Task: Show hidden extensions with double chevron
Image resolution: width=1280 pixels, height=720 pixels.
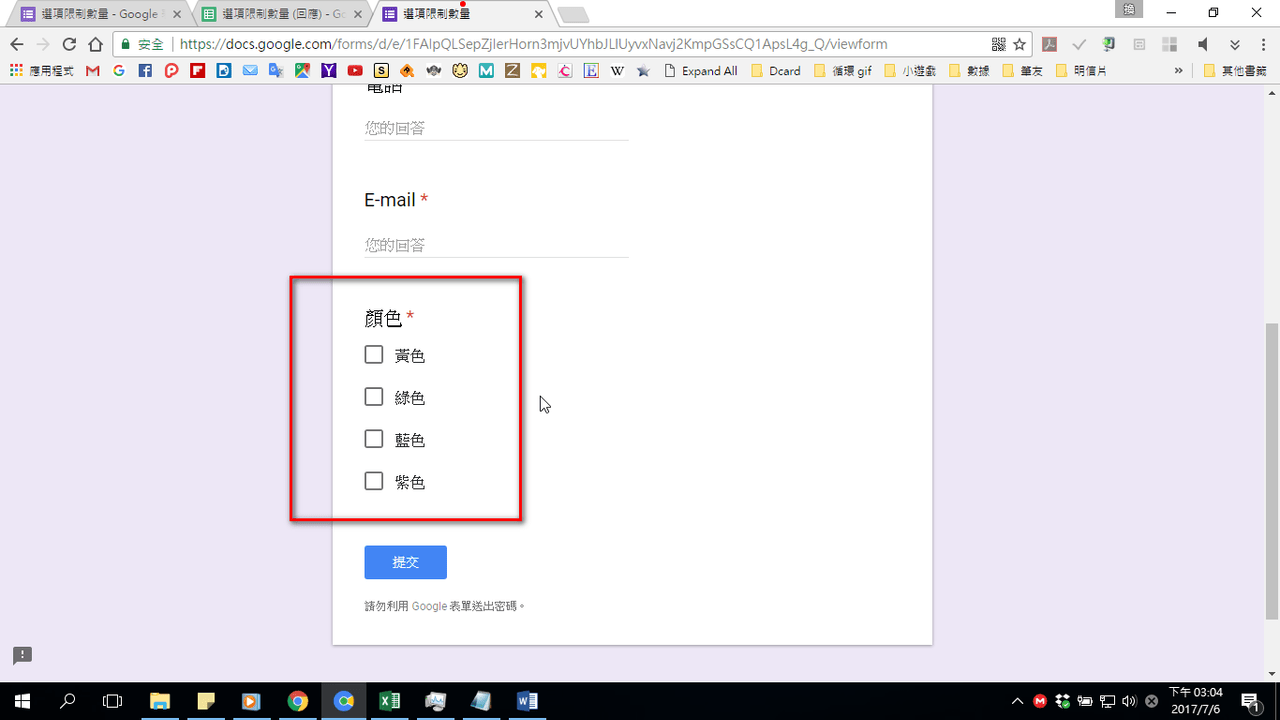Action: 1235,44
